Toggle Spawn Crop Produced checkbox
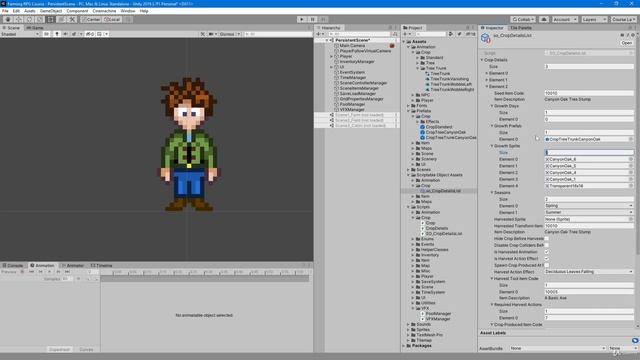This screenshot has width=640, height=360. point(547,265)
